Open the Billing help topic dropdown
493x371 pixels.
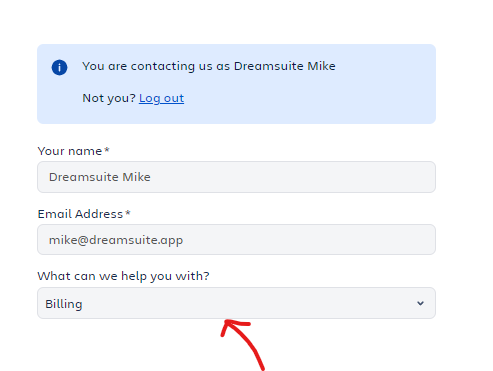click(x=236, y=303)
